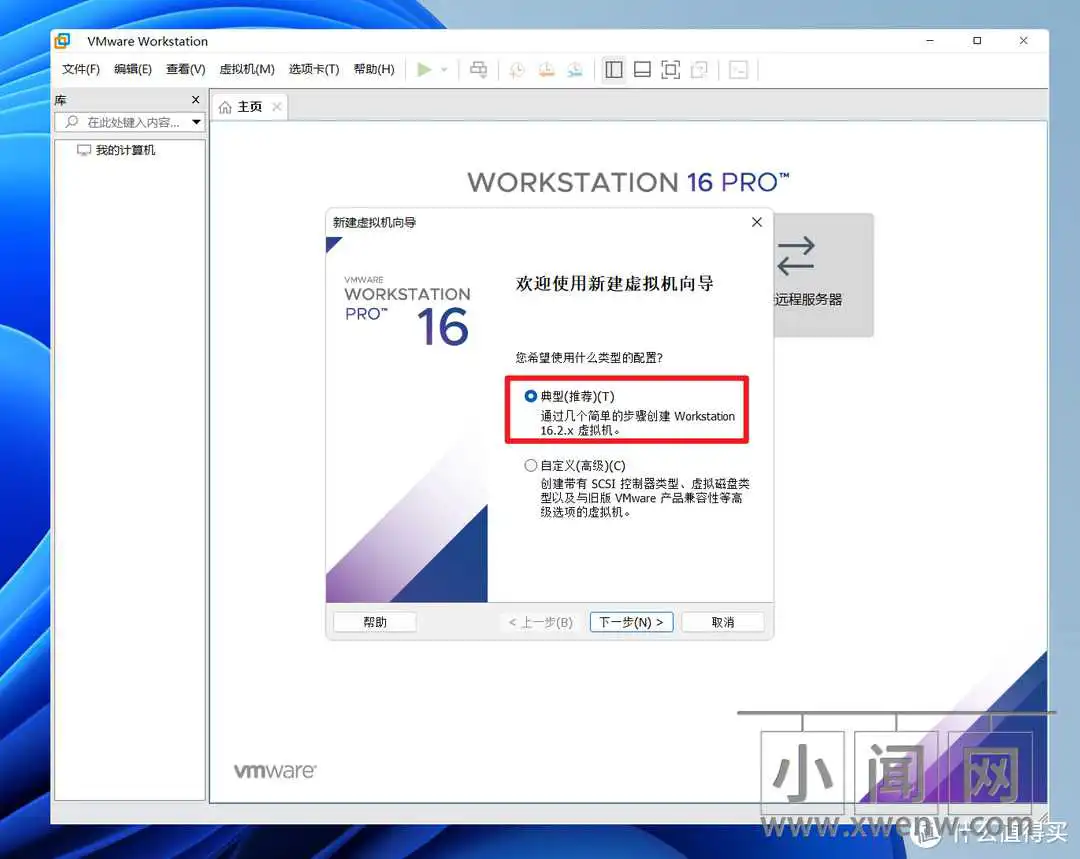
Task: Click the home icon on 主页 tab
Action: coord(225,107)
